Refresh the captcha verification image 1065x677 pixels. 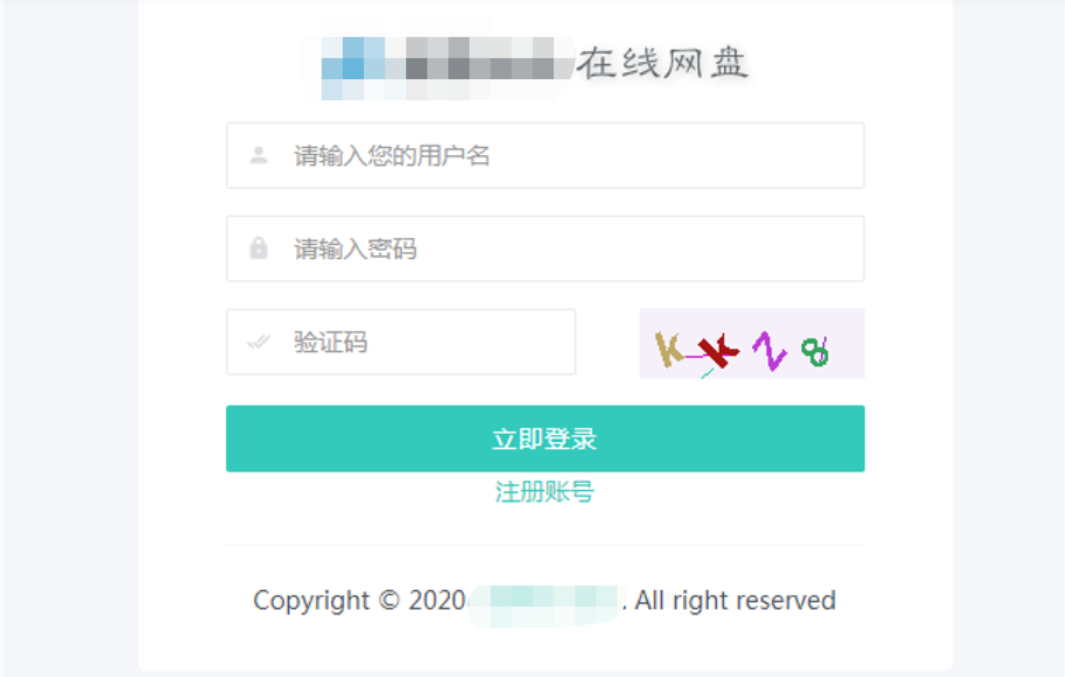tap(752, 344)
